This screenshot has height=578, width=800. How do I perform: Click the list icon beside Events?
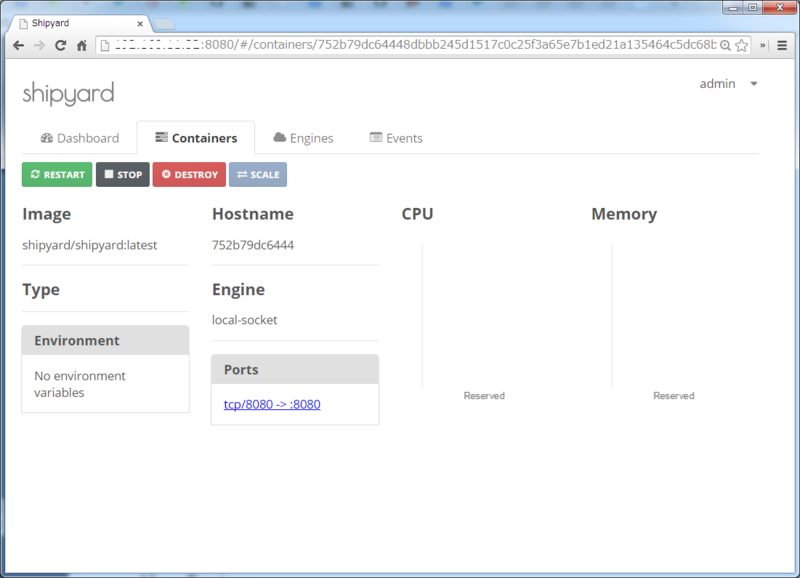pos(376,138)
